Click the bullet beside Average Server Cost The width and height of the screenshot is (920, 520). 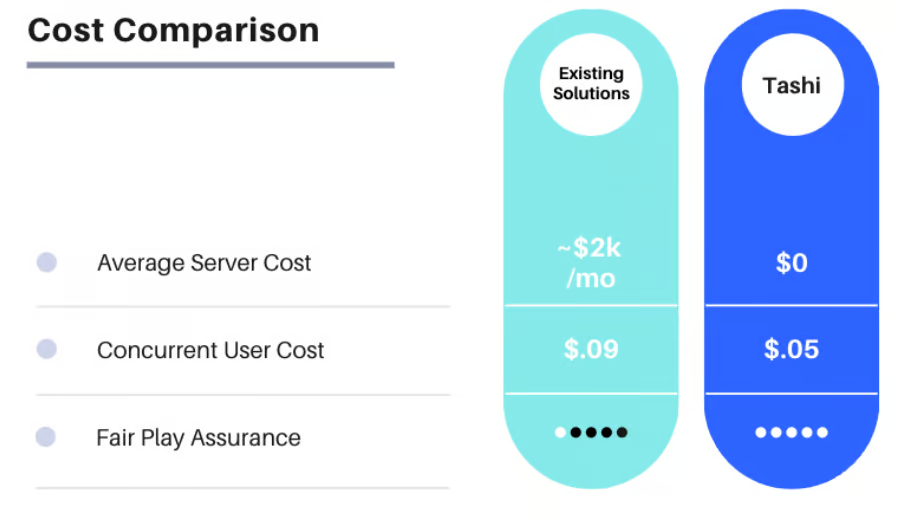click(47, 262)
